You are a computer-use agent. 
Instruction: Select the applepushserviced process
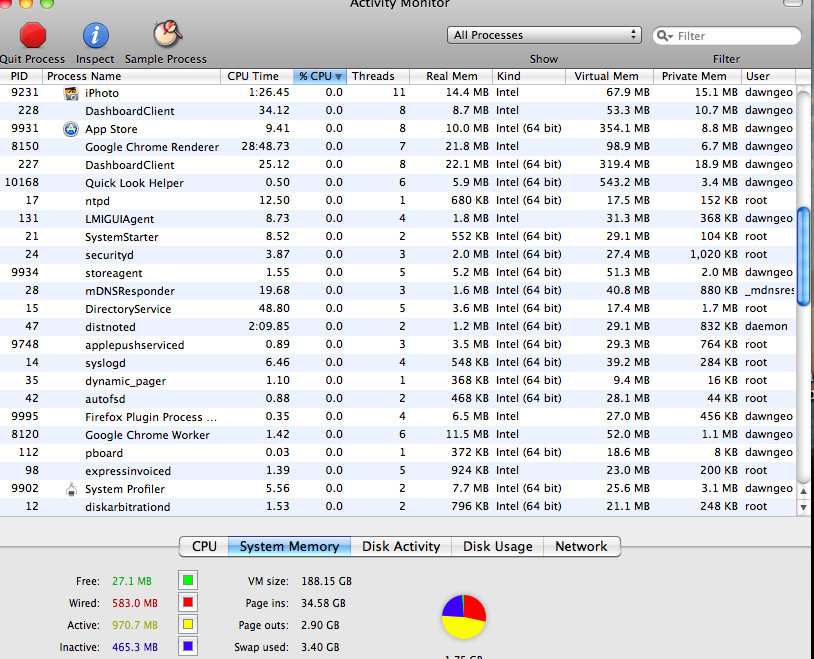click(398, 345)
